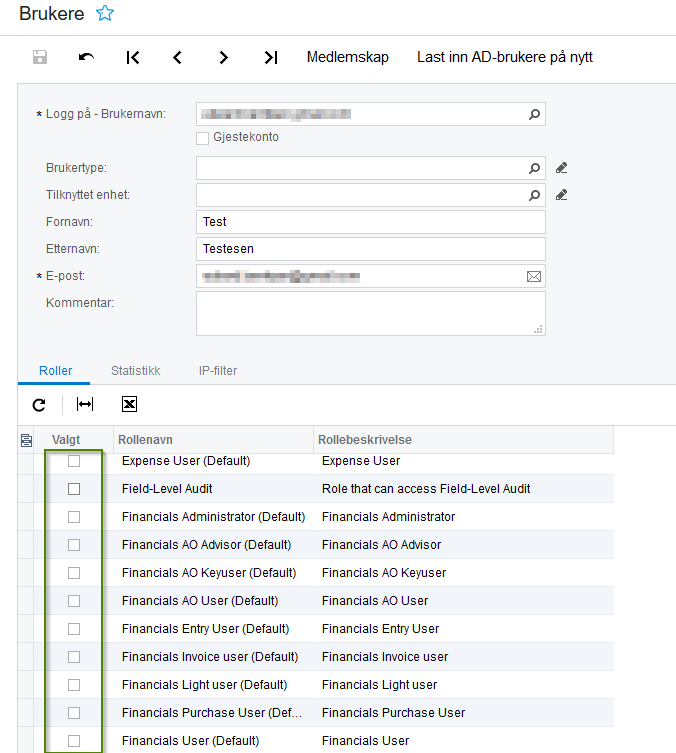
Task: Open the Tilknyttet enhet lookup selector
Action: click(x=535, y=195)
